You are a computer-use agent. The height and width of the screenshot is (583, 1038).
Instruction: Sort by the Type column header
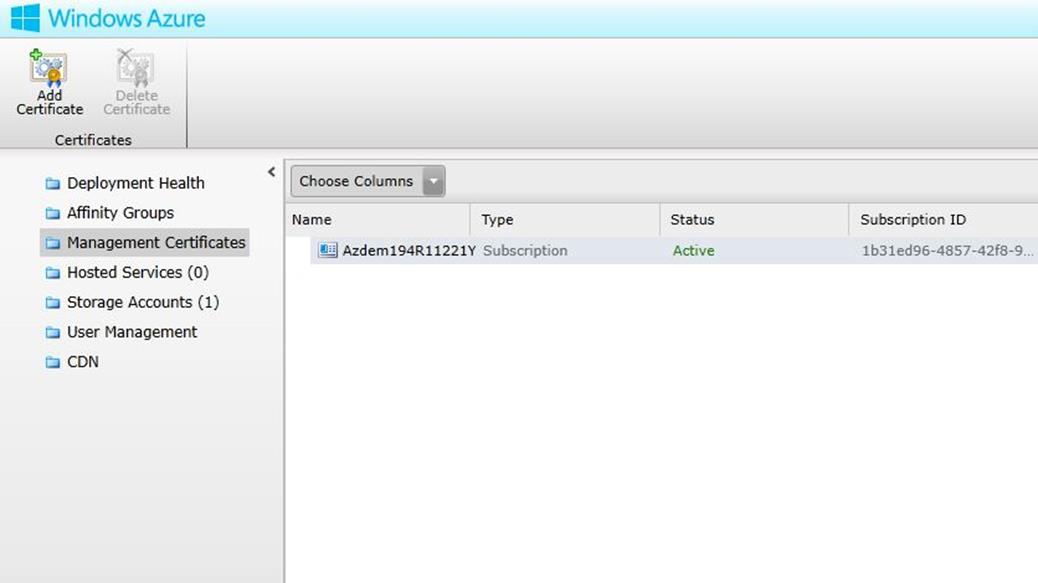pos(497,220)
